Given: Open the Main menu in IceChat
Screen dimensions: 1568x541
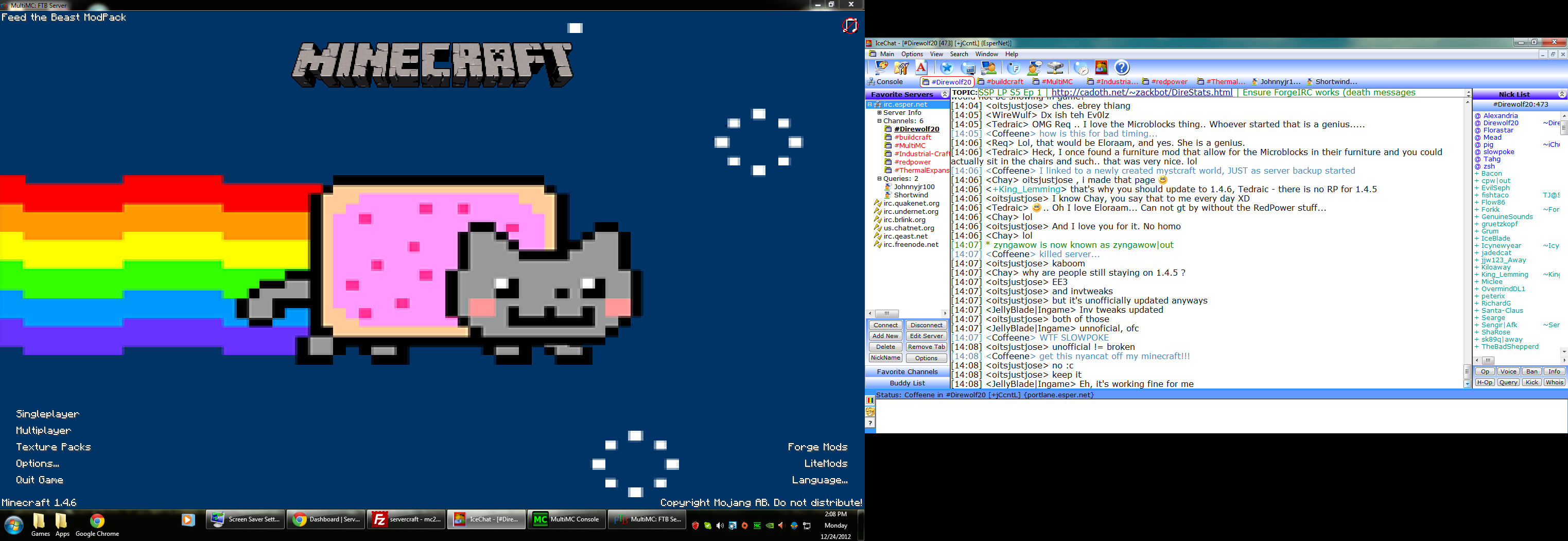Looking at the screenshot, I should pos(887,54).
